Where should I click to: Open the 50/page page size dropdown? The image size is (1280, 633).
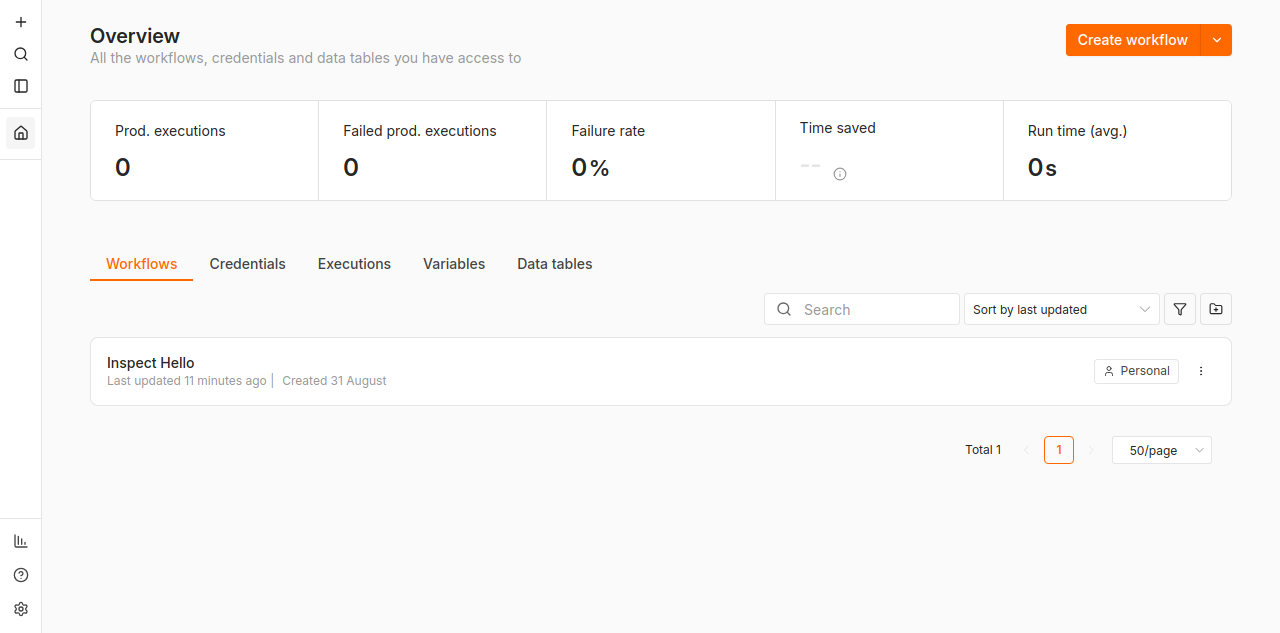[x=1162, y=450]
